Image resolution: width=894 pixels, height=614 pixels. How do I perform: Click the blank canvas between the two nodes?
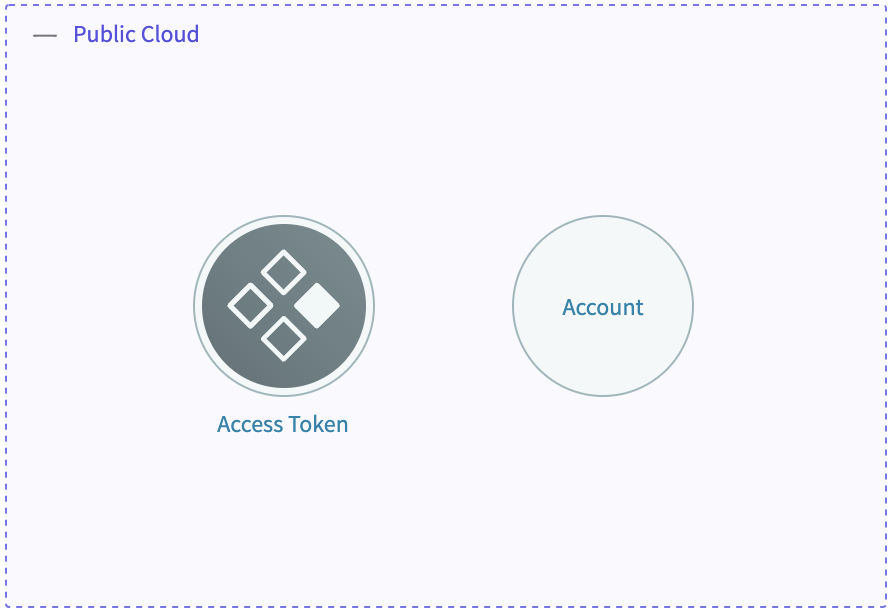click(x=444, y=306)
